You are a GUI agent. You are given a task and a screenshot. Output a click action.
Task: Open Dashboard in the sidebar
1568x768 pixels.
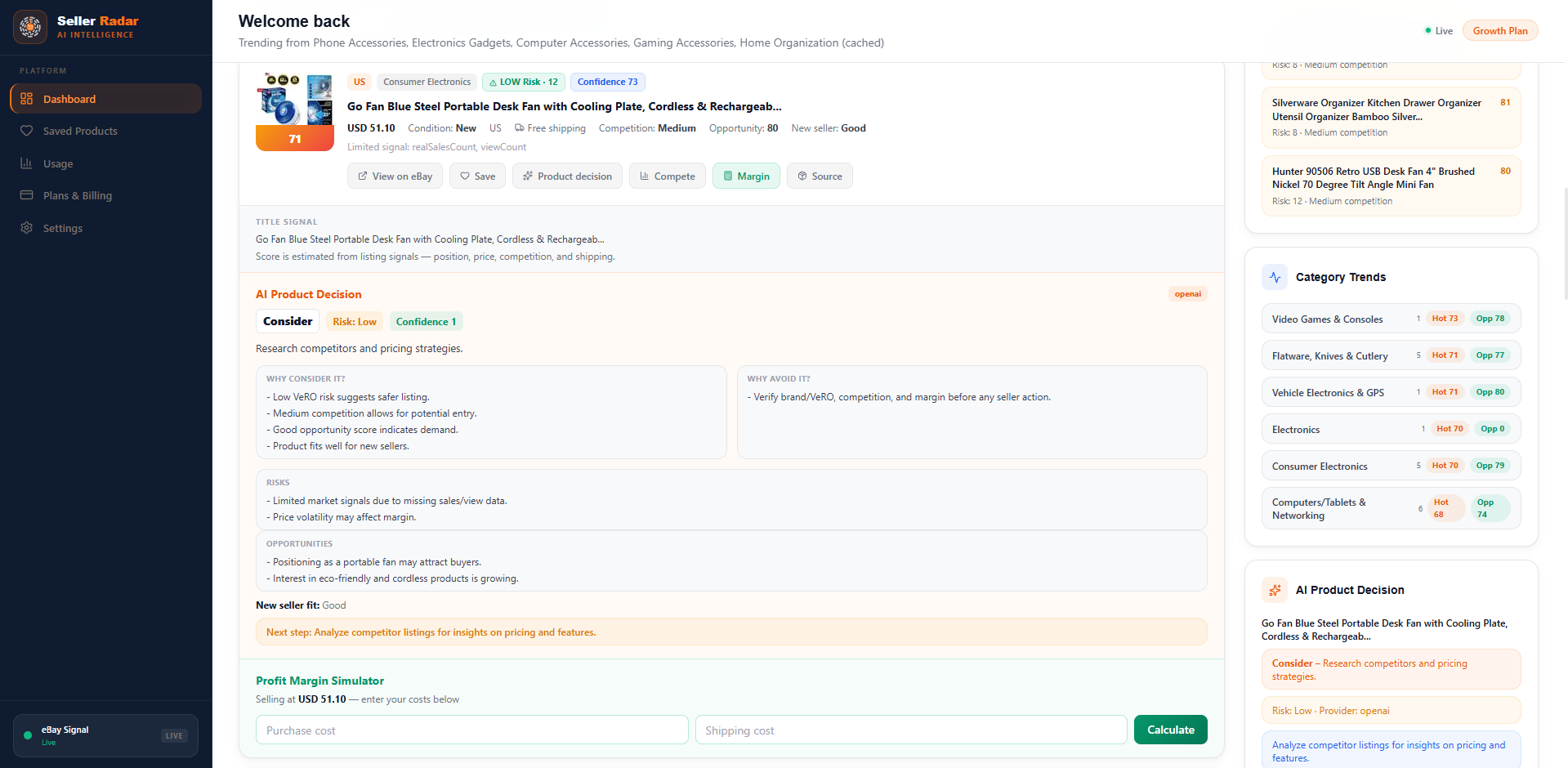106,99
